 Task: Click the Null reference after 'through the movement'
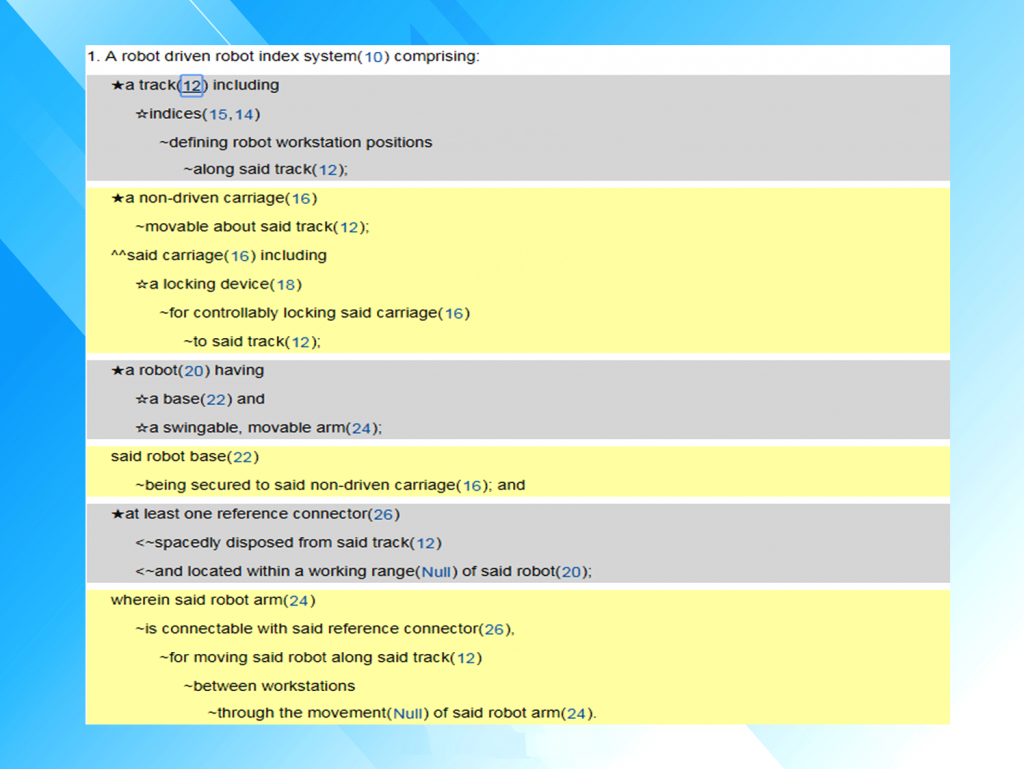[x=408, y=714]
